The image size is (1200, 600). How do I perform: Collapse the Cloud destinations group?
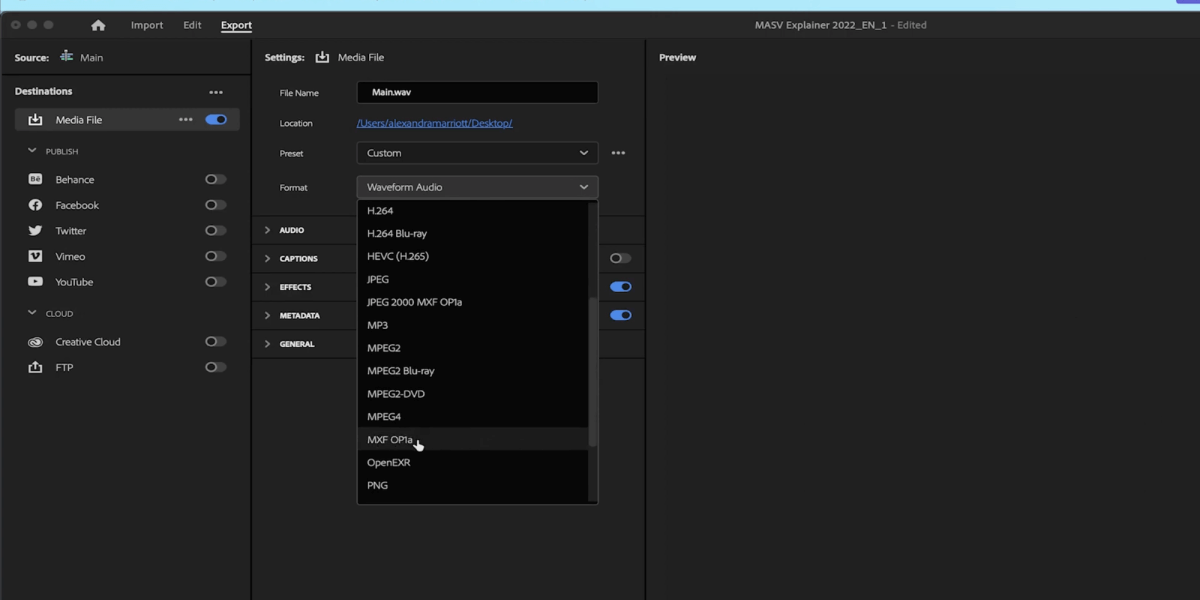(x=32, y=313)
